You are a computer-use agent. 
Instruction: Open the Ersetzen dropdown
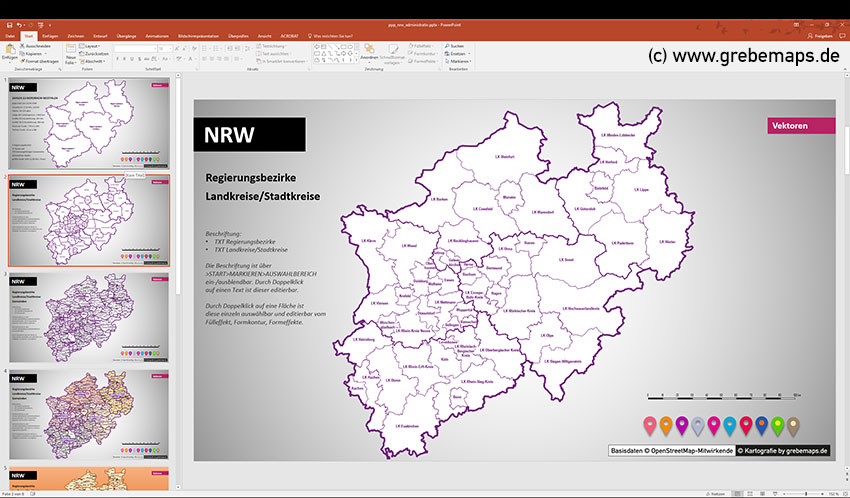click(457, 53)
